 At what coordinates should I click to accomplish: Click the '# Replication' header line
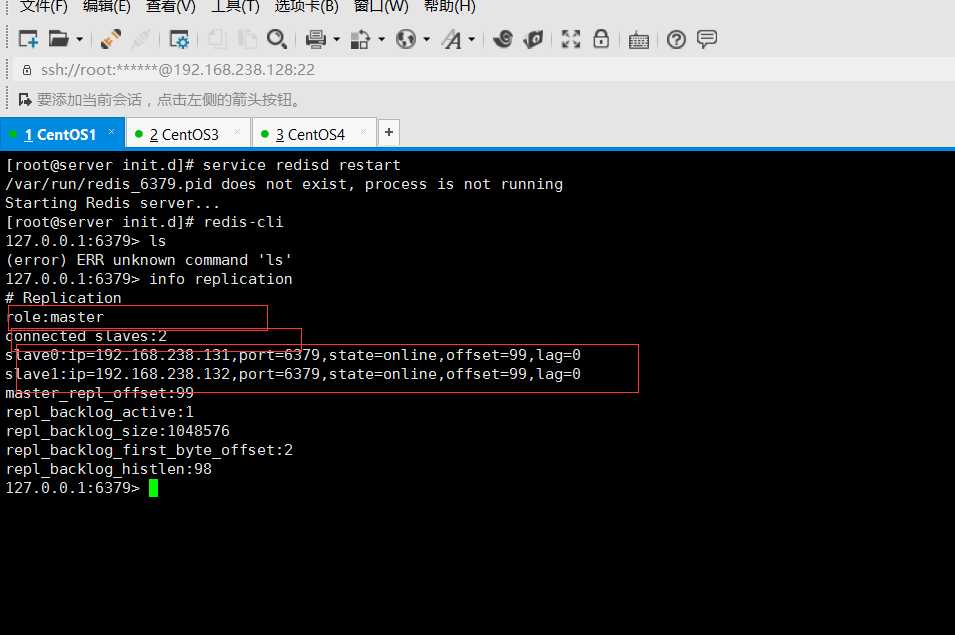(x=63, y=298)
